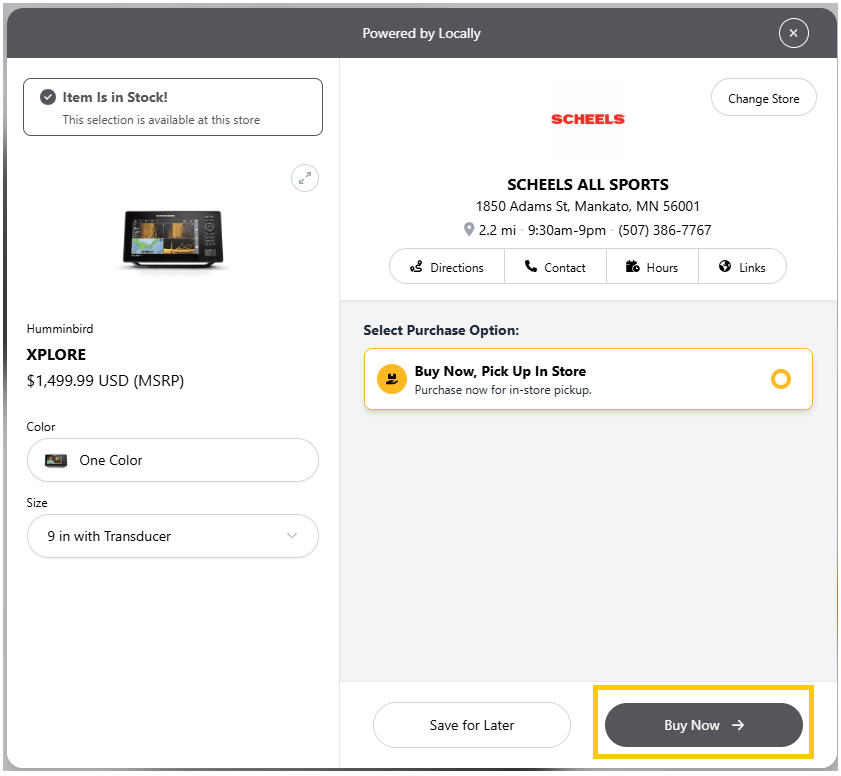The width and height of the screenshot is (841, 776).
Task: Click the yellow pickup hand icon
Action: point(392,379)
